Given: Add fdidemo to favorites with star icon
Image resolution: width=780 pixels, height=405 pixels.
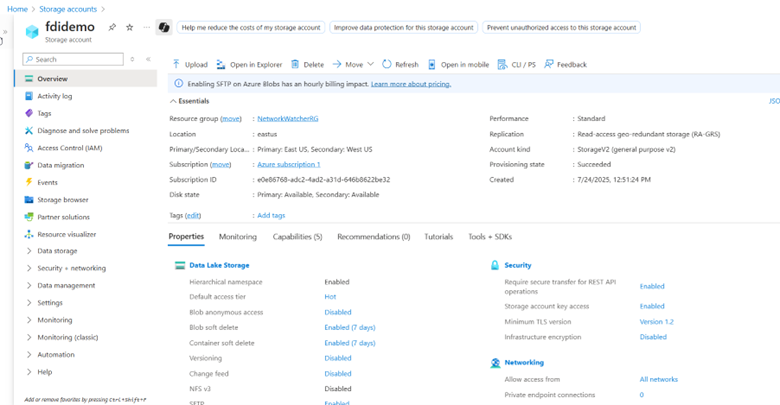Looking at the screenshot, I should tap(130, 27).
